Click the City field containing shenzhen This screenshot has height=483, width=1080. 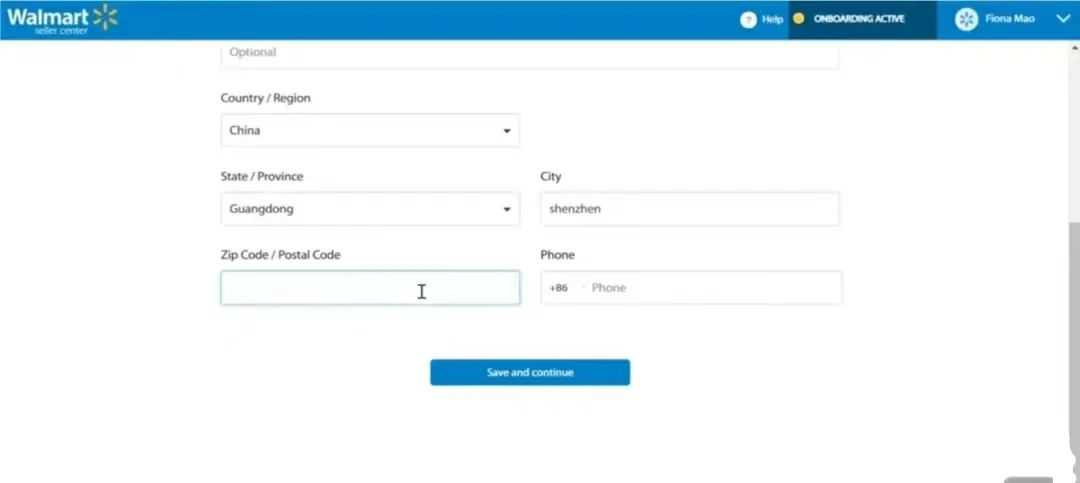pyautogui.click(x=689, y=209)
